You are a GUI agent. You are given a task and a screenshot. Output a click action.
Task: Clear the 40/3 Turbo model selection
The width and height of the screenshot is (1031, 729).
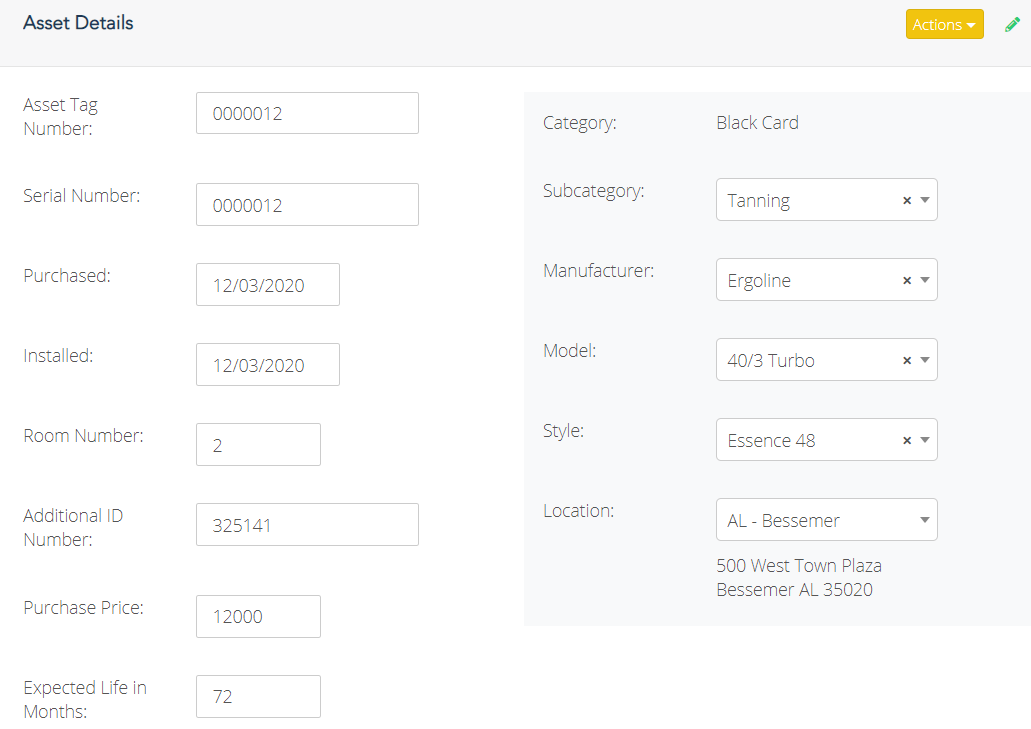[907, 361]
